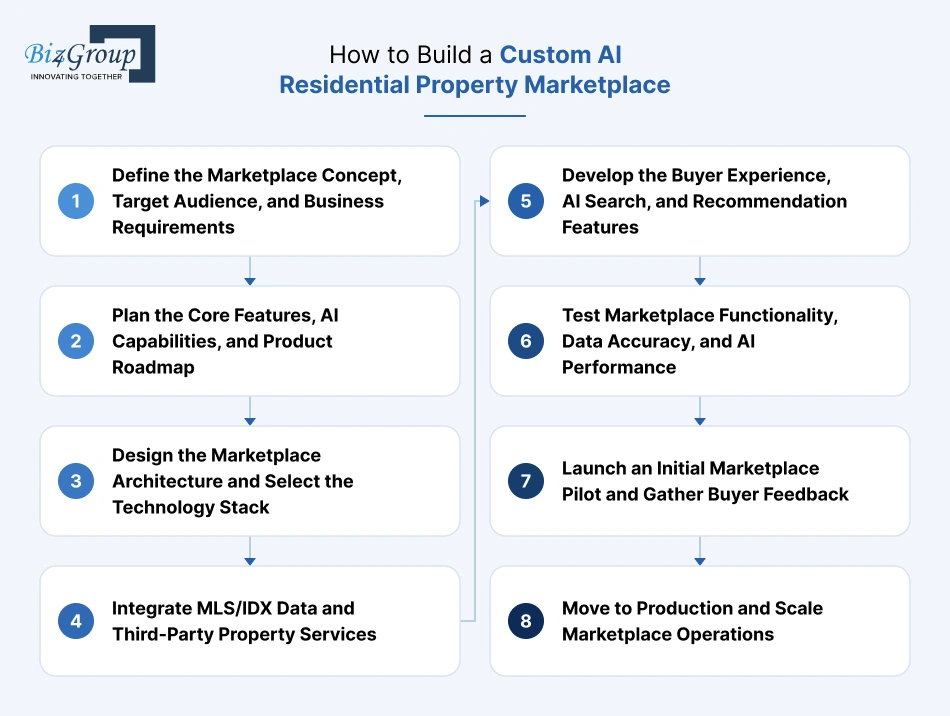Viewport: 950px width, 716px height.
Task: Select the step 5 number badge
Action: [526, 201]
